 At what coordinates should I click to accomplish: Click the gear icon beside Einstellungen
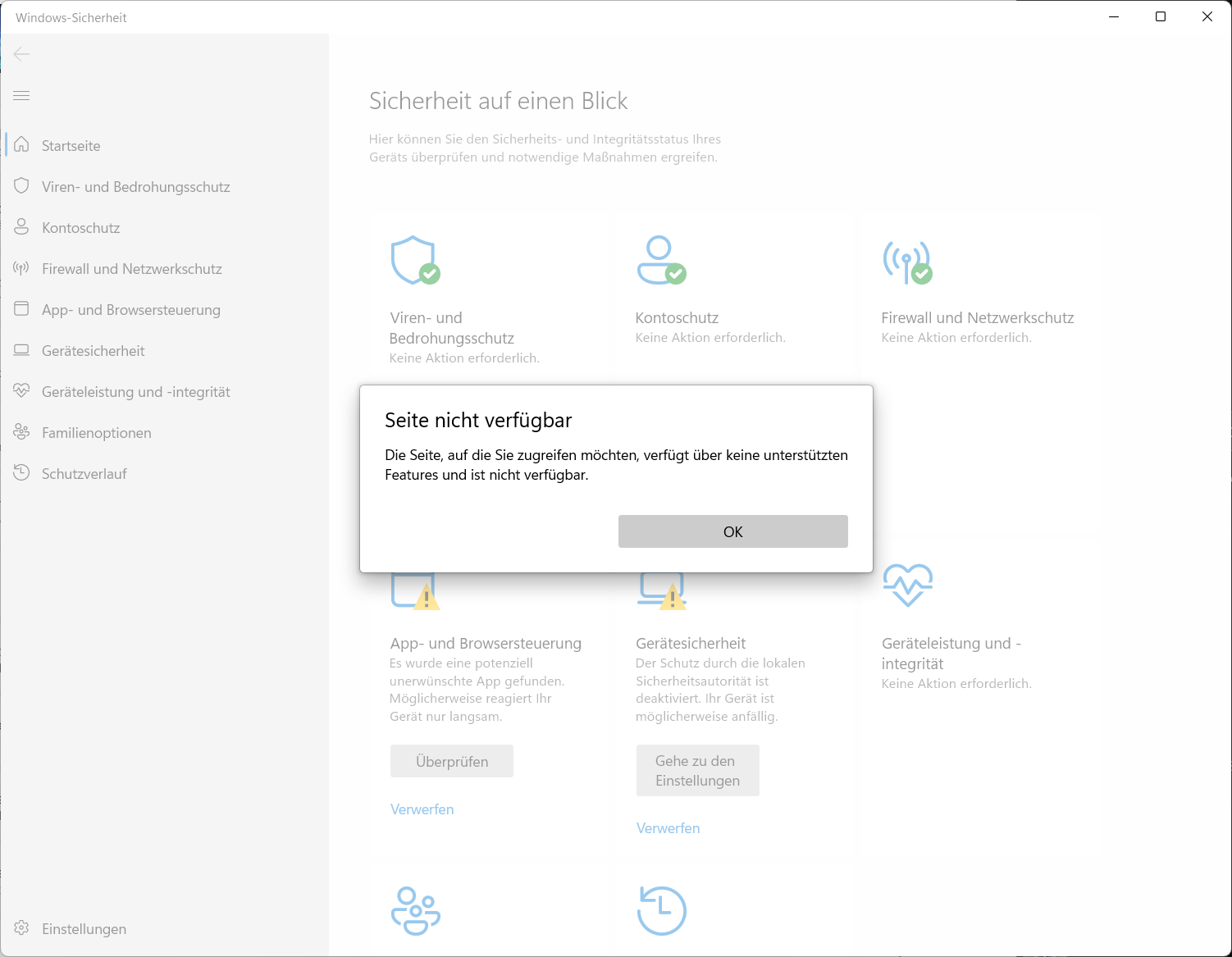pyautogui.click(x=22, y=928)
